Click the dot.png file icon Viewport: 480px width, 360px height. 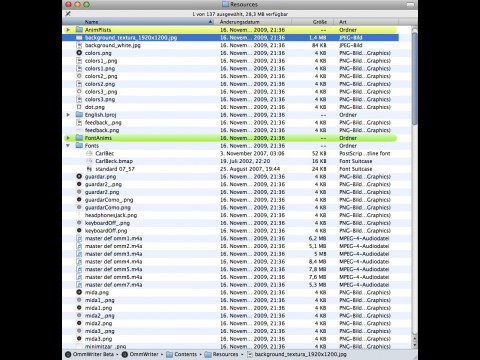(79, 107)
